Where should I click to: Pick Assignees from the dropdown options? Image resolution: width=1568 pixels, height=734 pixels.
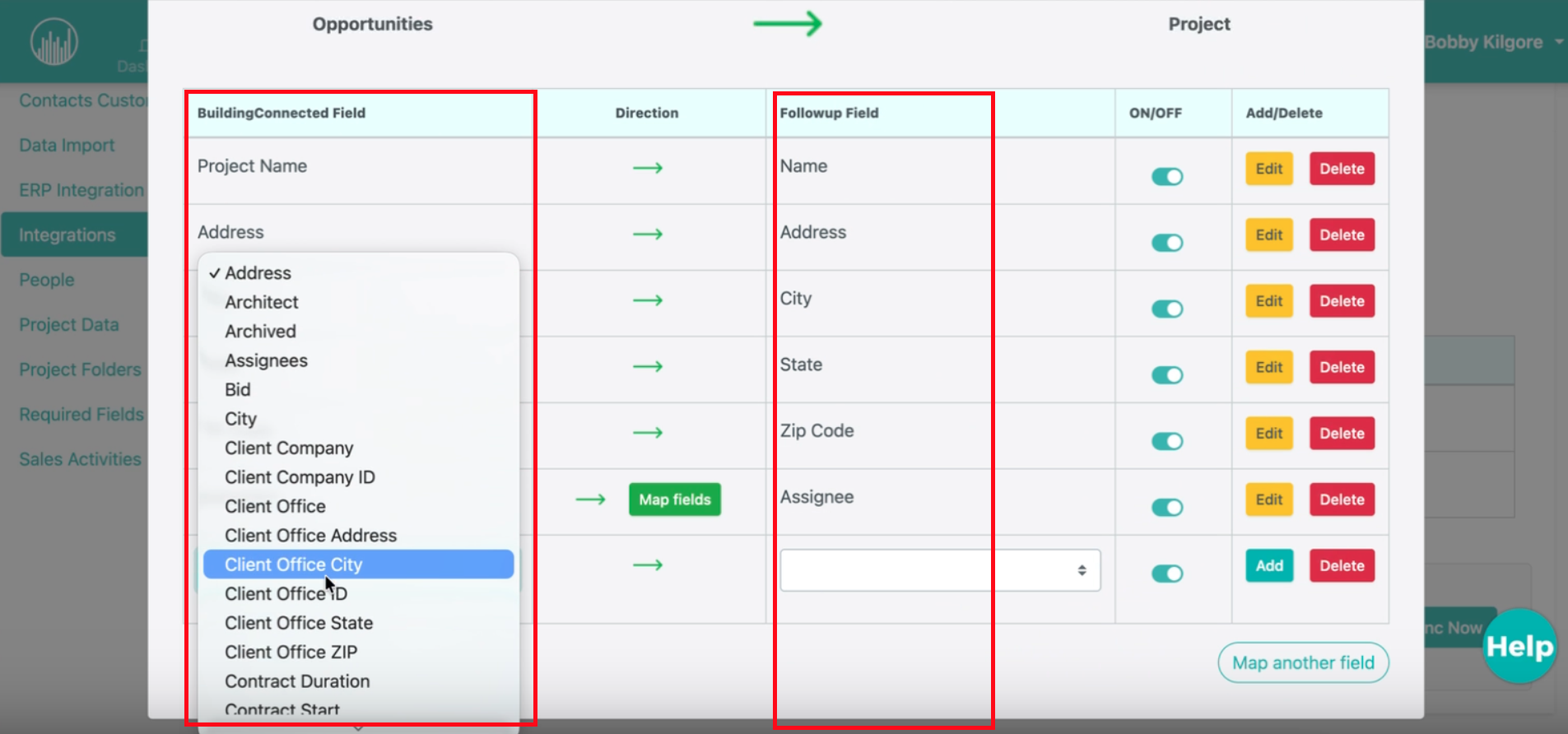(359, 360)
